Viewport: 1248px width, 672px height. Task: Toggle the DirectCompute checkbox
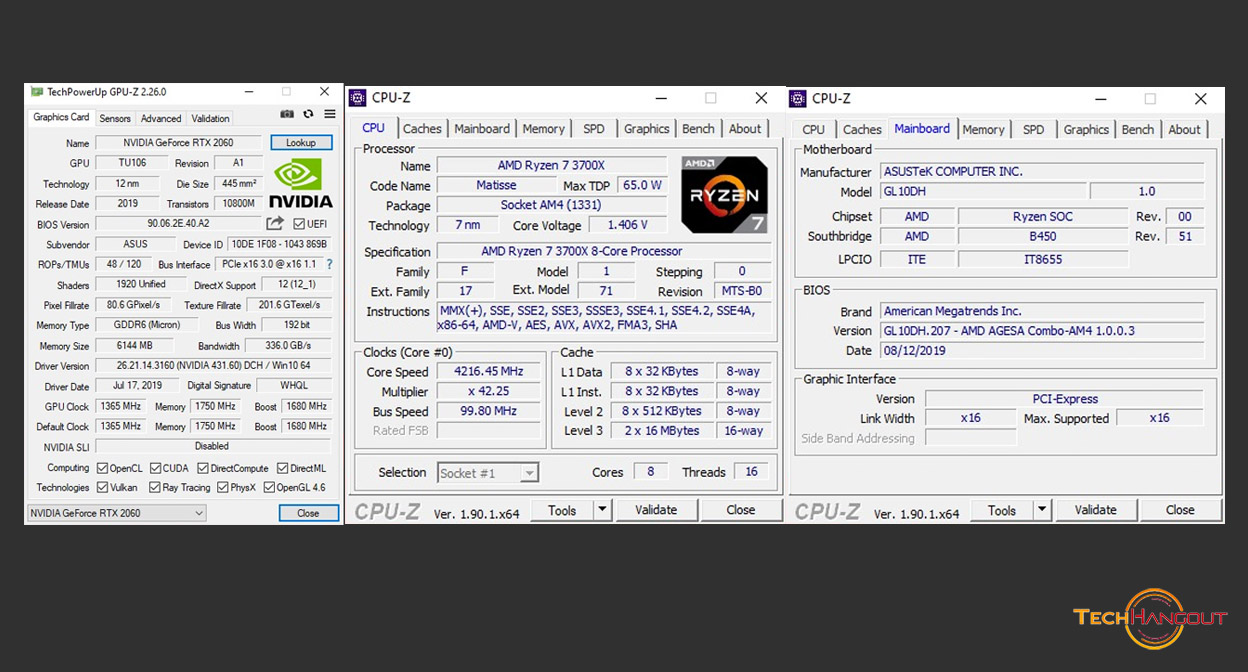pyautogui.click(x=203, y=468)
